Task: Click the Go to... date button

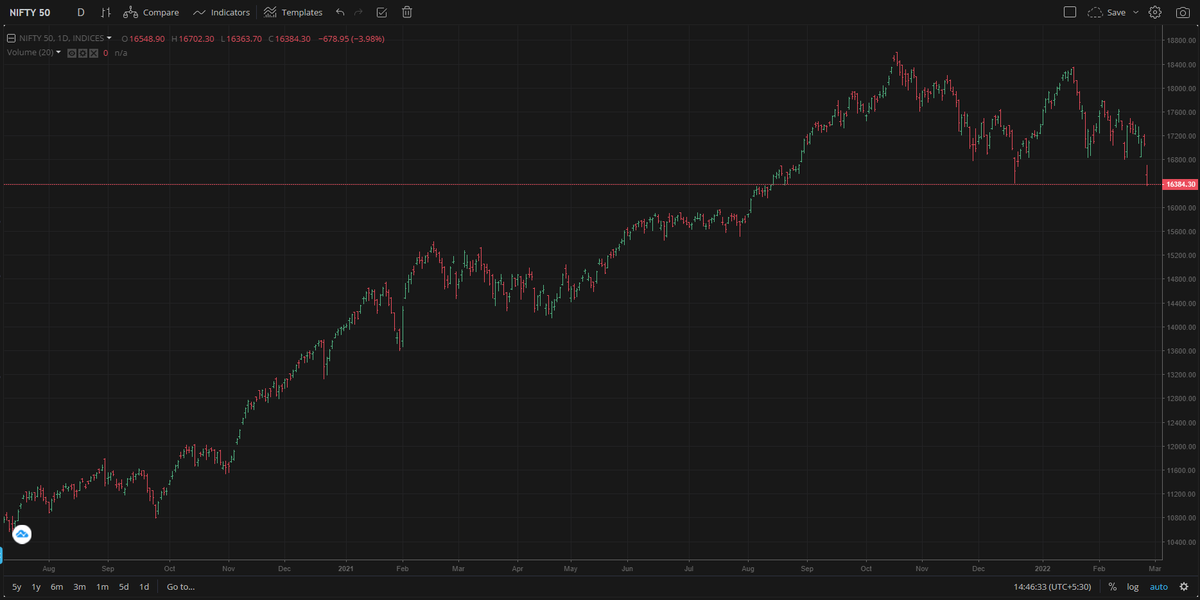Action: (x=181, y=587)
